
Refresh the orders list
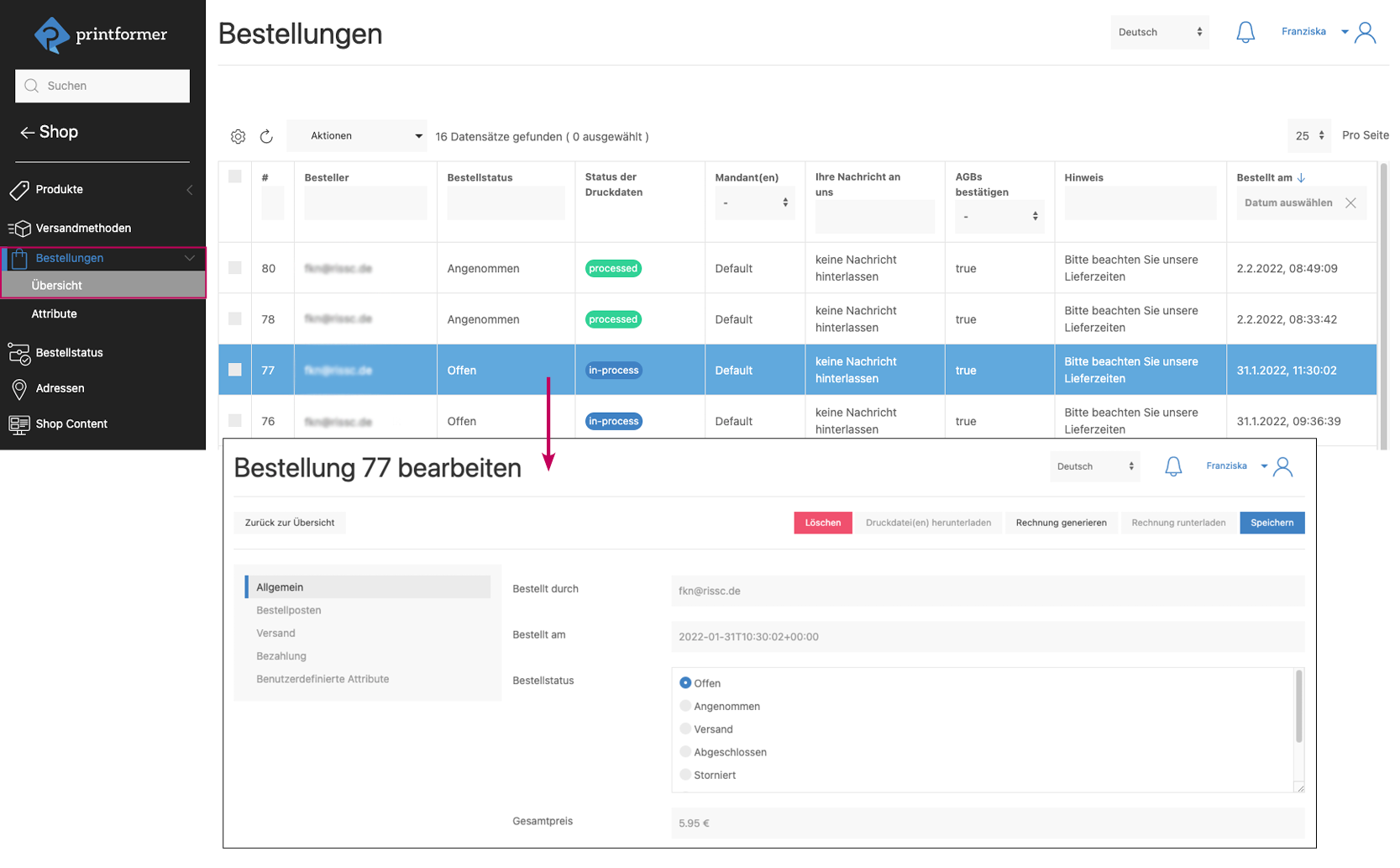click(x=267, y=136)
